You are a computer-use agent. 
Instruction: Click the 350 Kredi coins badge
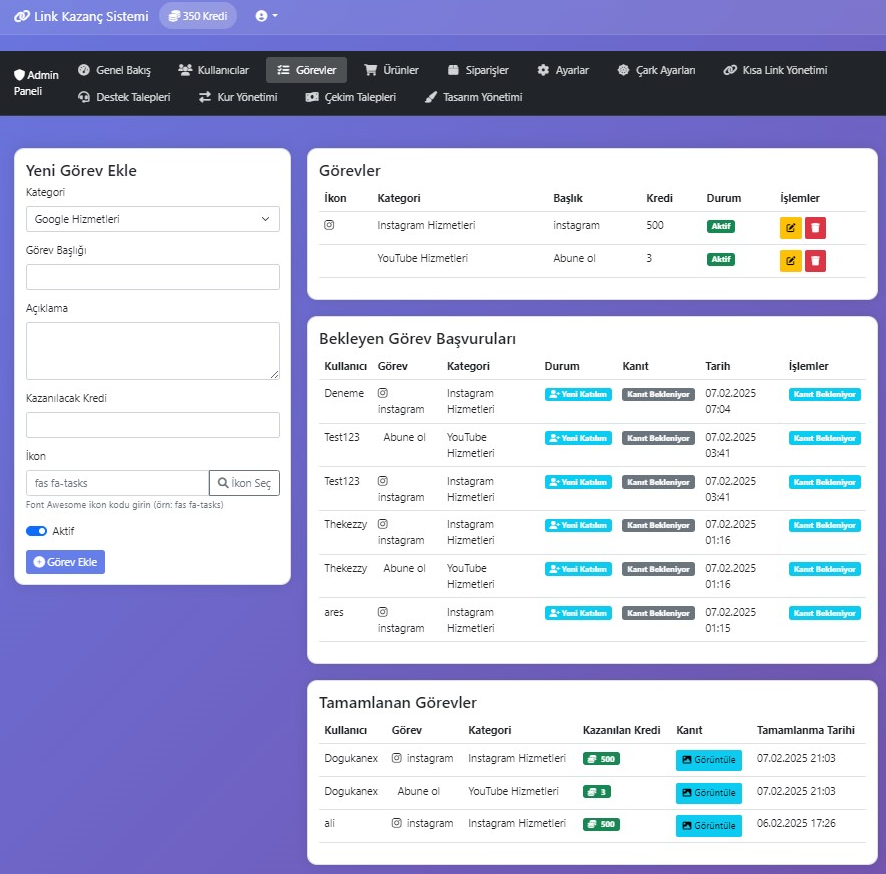pos(198,16)
